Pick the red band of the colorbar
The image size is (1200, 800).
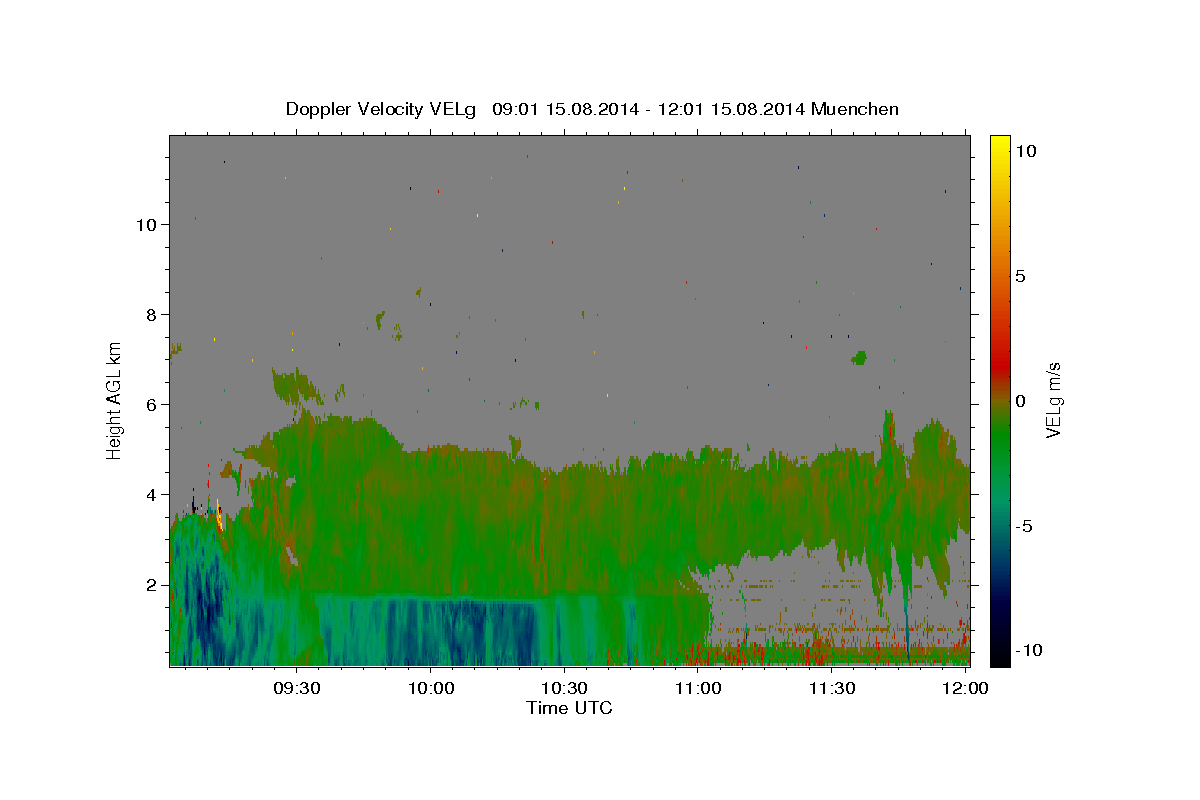999,365
